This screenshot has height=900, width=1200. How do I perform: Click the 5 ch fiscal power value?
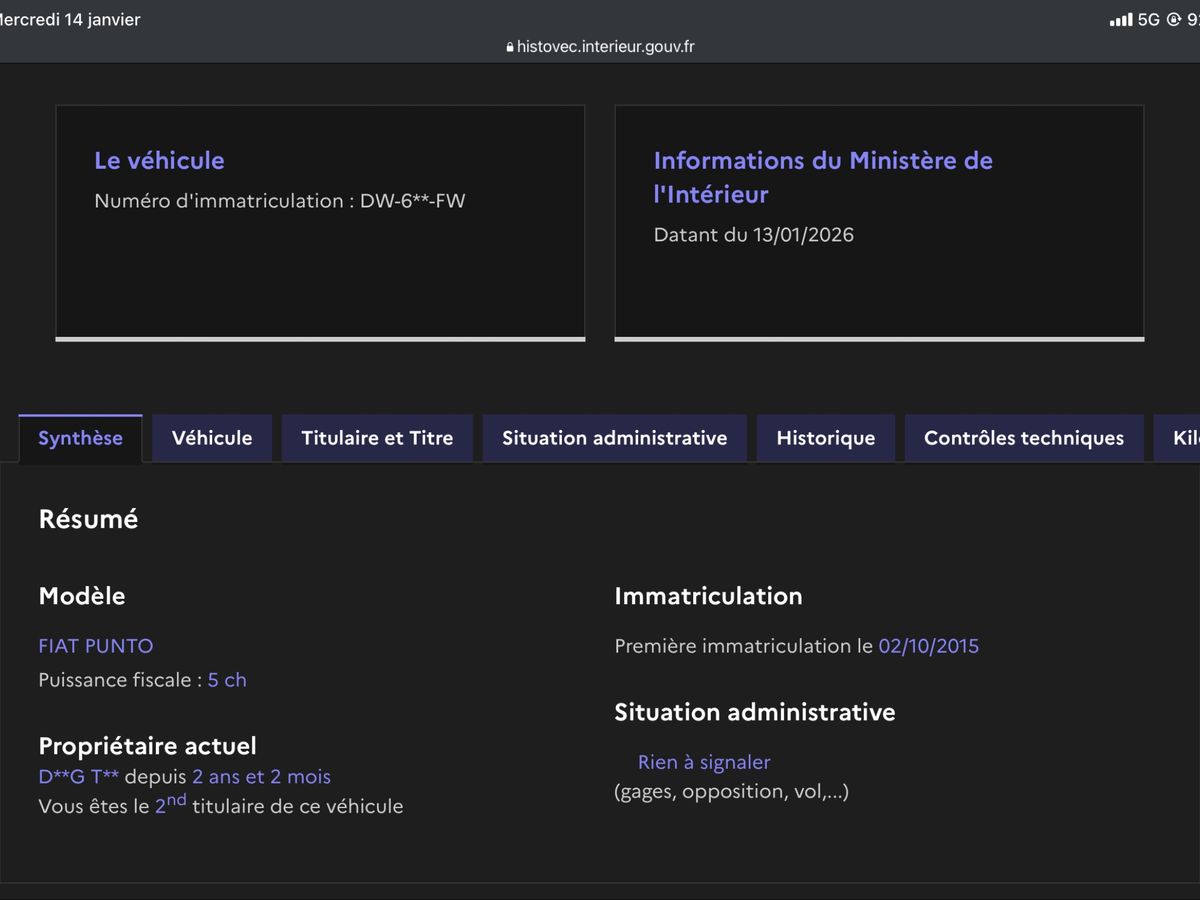coord(227,680)
